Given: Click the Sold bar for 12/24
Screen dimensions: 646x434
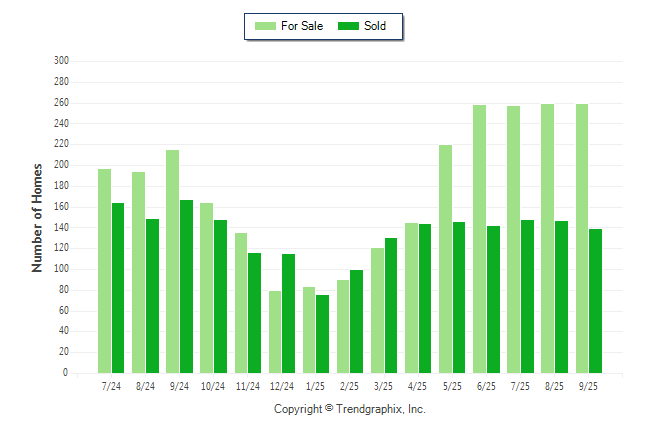Looking at the screenshot, I should tap(288, 313).
